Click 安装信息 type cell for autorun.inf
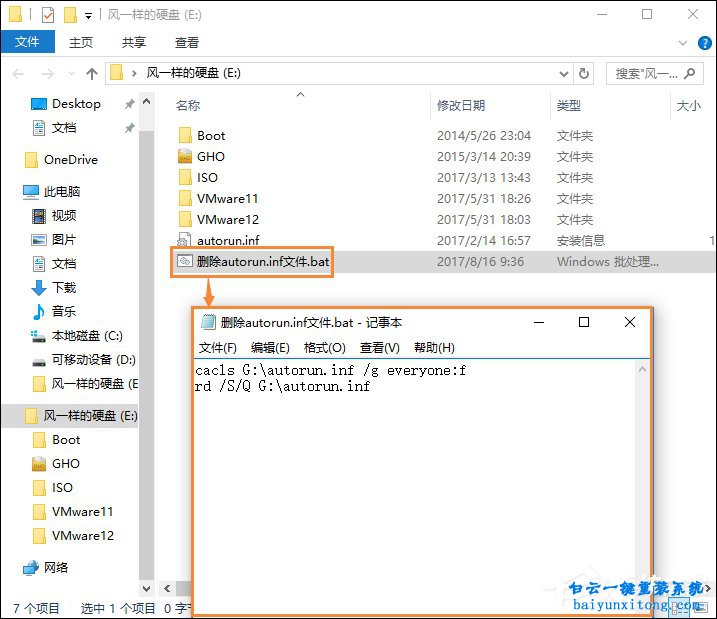717x619 pixels. click(581, 241)
